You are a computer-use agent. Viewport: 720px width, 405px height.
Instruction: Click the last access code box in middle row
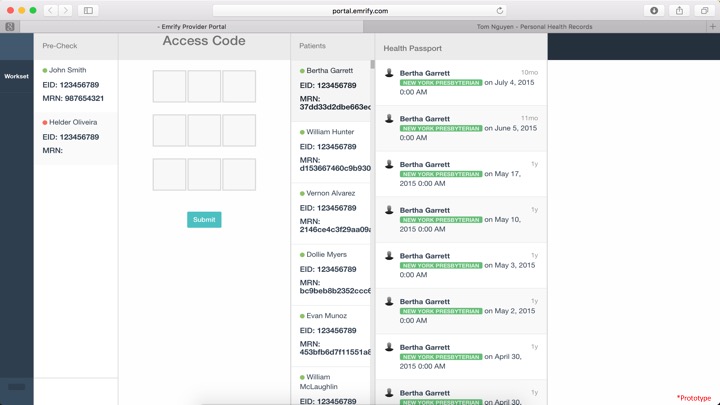[x=239, y=130]
